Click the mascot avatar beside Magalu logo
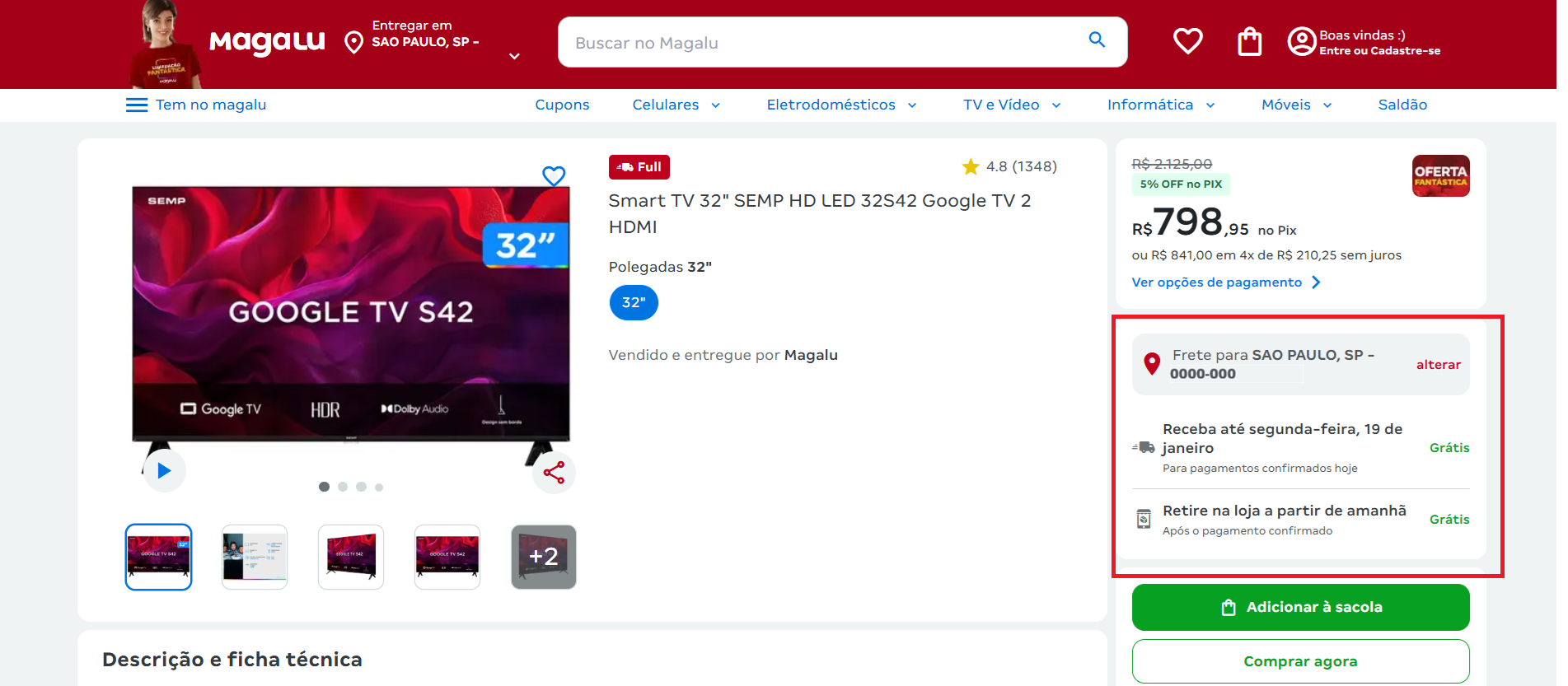Viewport: 1568px width, 686px height. (x=166, y=44)
